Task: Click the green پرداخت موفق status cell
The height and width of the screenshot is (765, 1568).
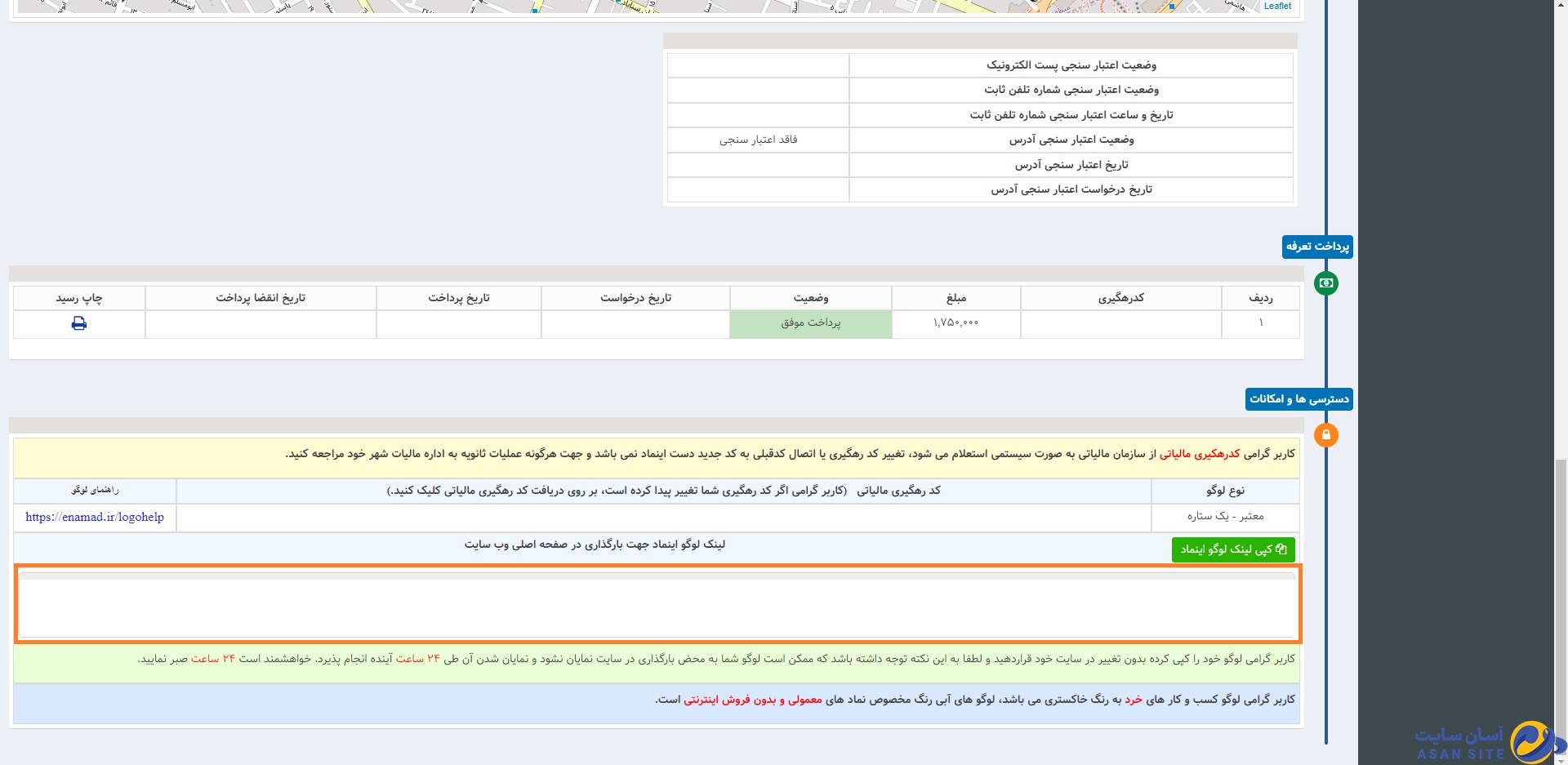Action: pyautogui.click(x=810, y=323)
